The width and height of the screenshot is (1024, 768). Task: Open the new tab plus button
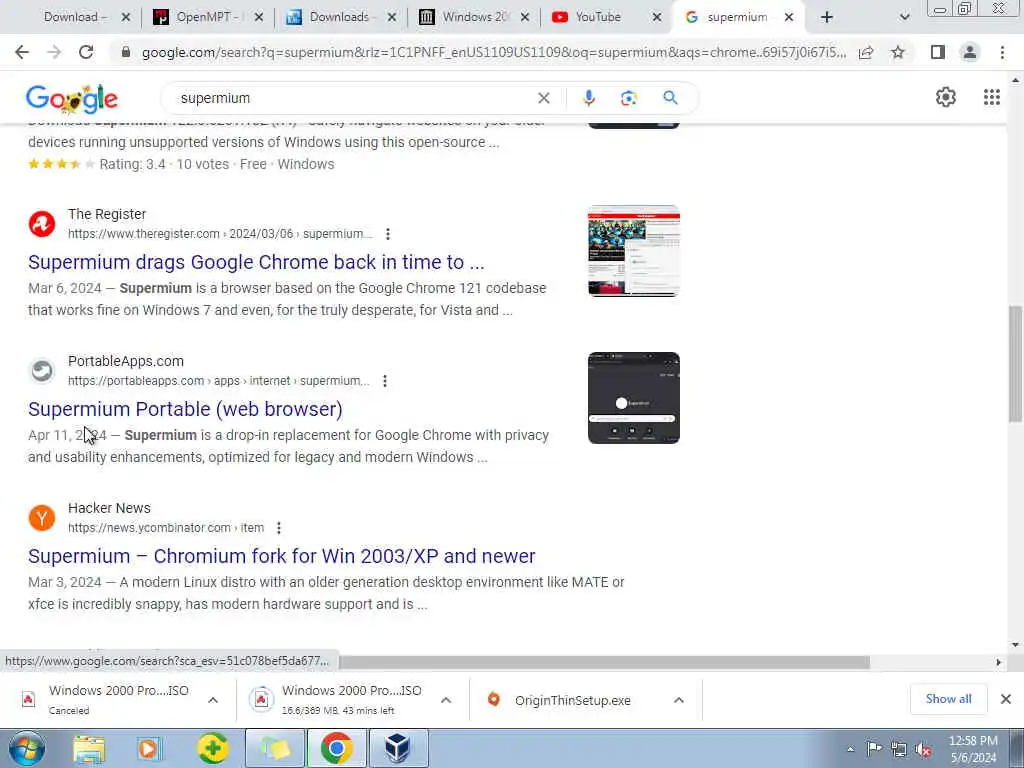(x=827, y=18)
